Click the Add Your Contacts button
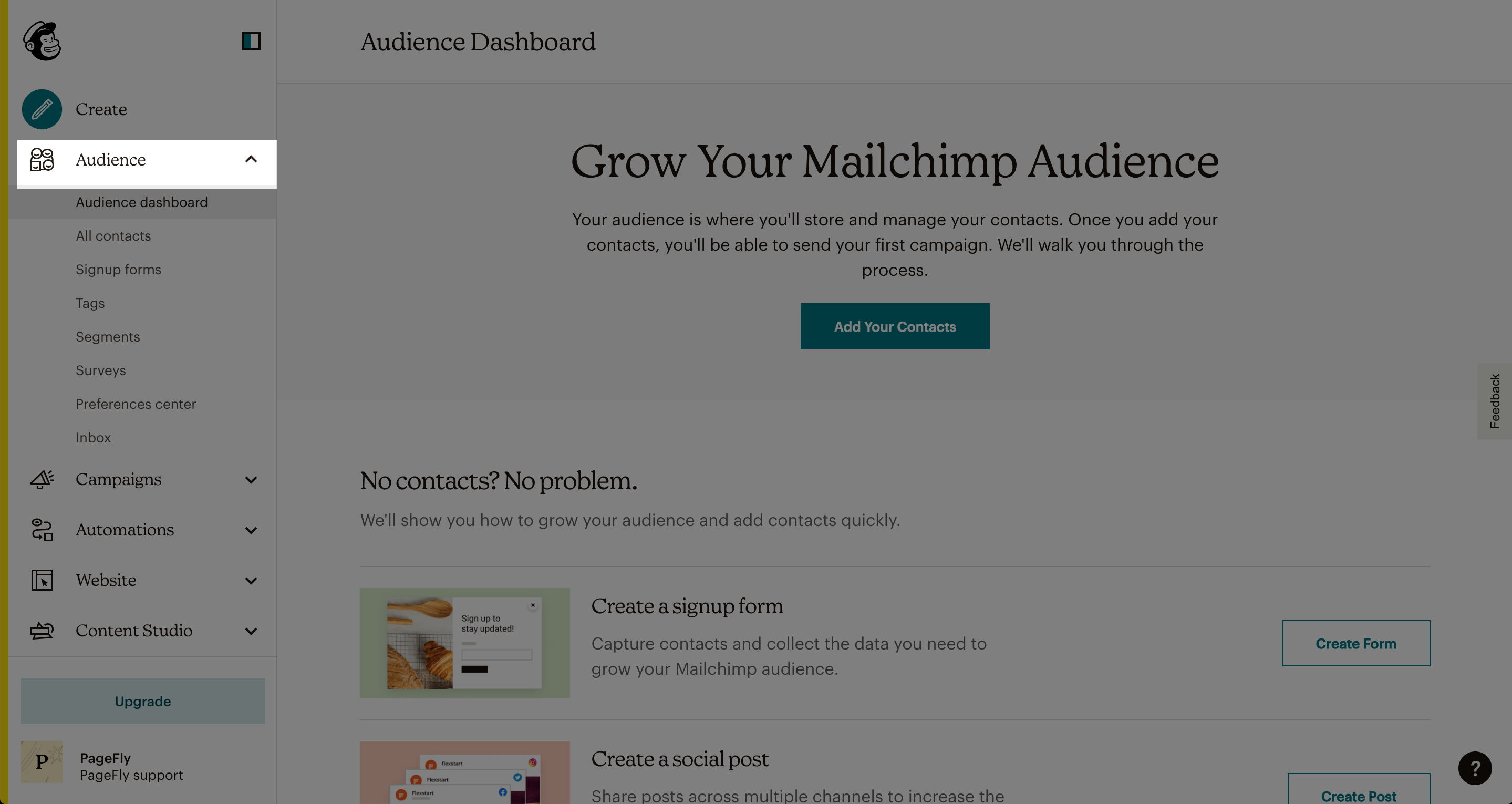This screenshot has width=1512, height=804. click(894, 326)
